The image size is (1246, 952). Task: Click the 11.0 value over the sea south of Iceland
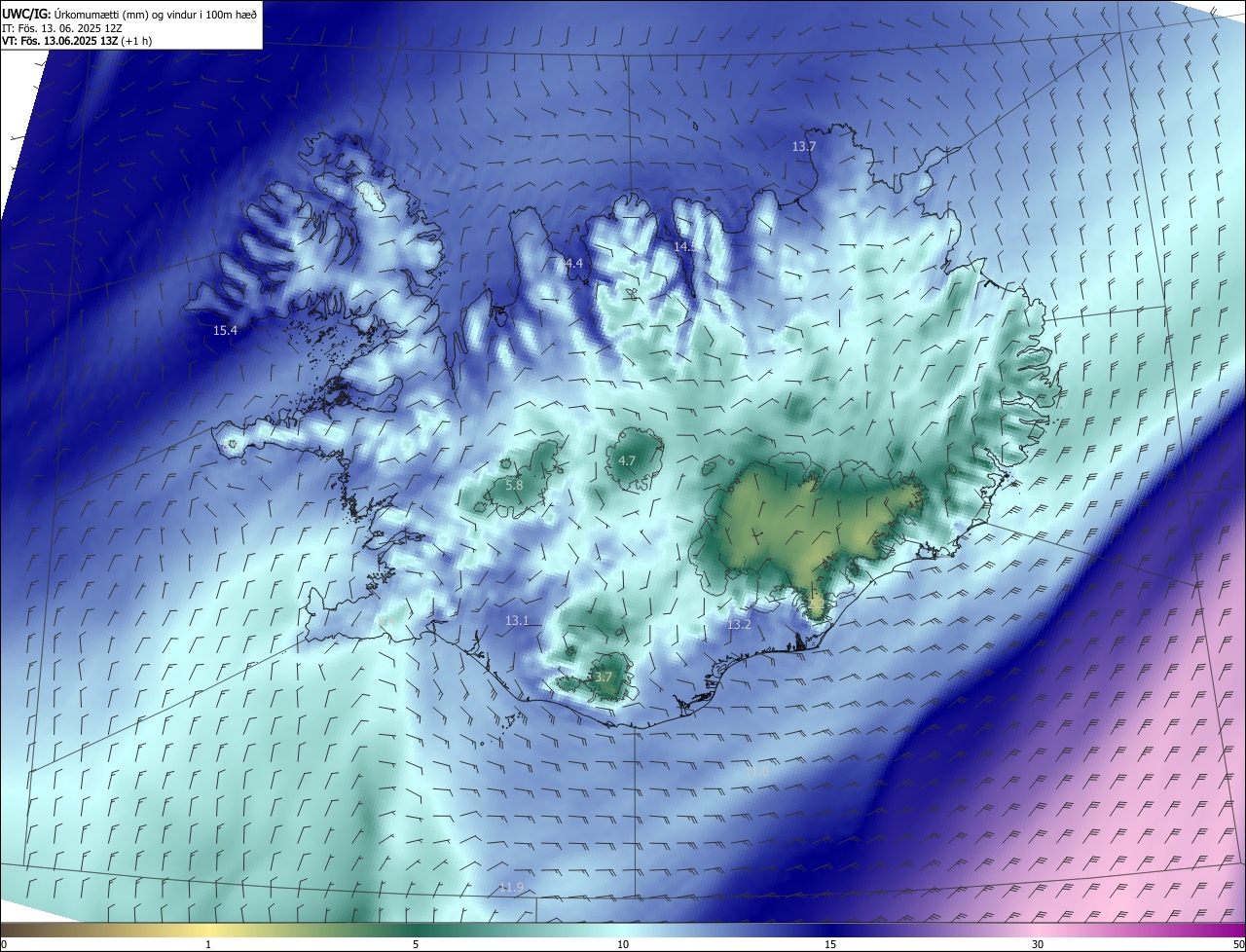[x=757, y=772]
